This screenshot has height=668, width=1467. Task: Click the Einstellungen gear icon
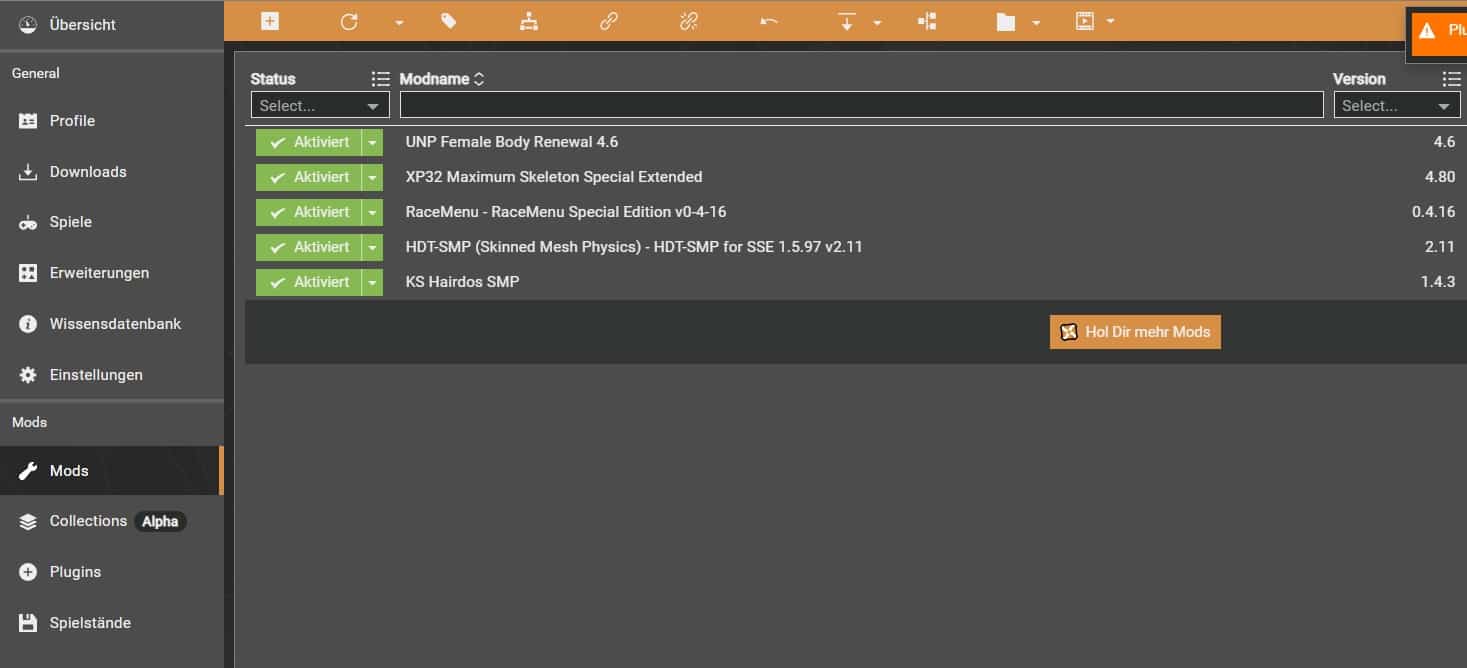28,375
